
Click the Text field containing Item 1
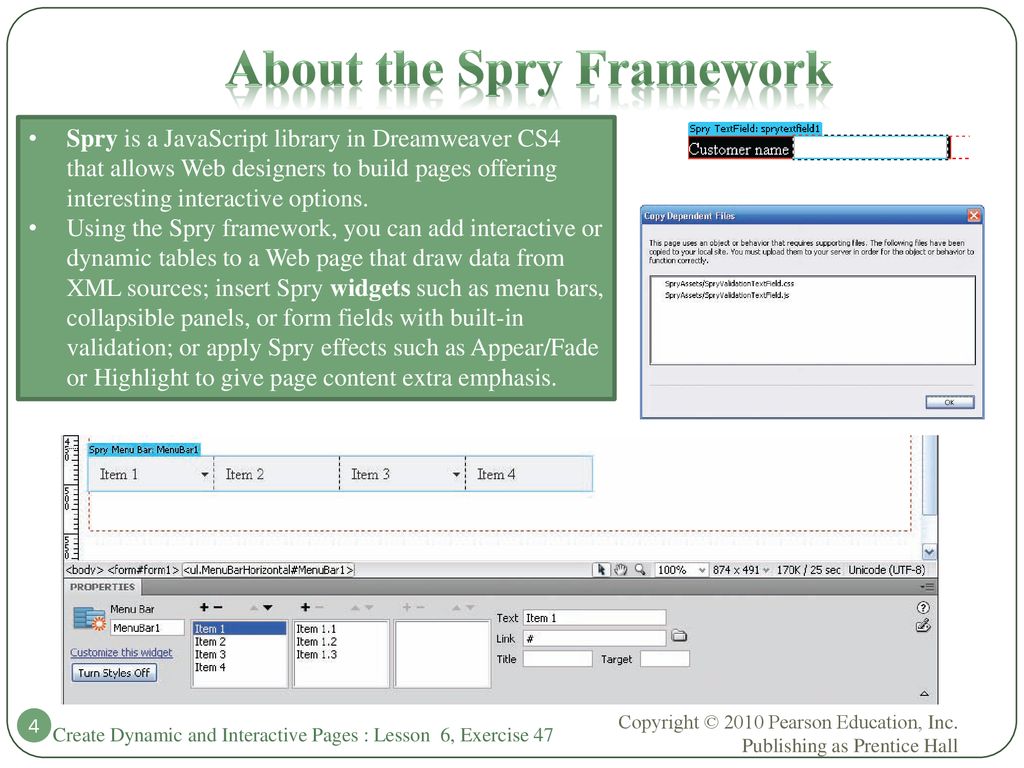point(594,618)
